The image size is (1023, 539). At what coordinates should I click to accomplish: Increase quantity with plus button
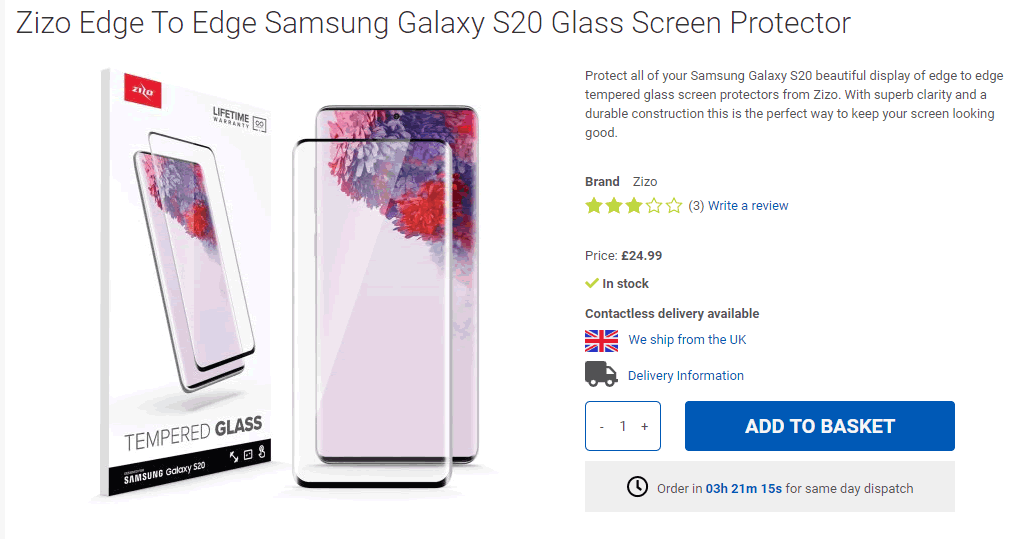(x=644, y=426)
